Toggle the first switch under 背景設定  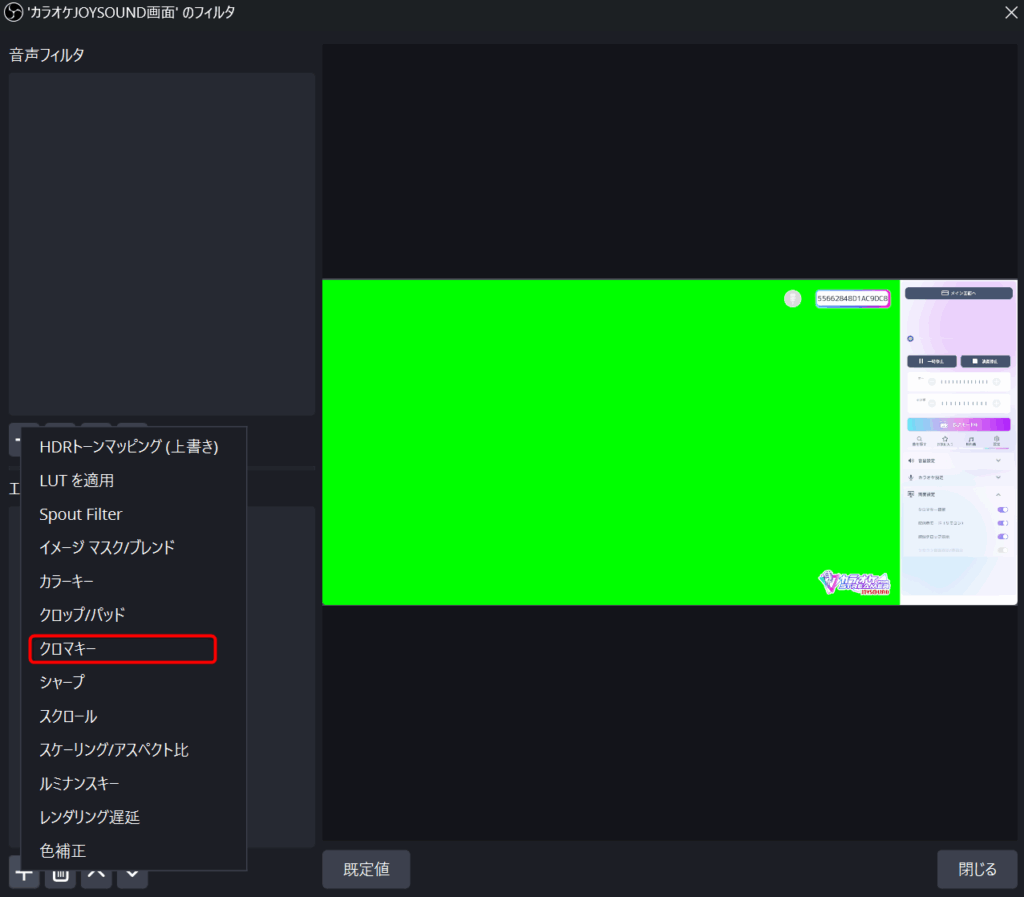1001,509
